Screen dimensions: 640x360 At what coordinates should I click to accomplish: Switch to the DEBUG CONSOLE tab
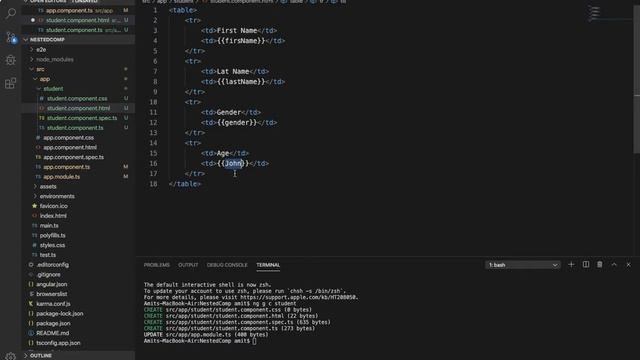(227, 265)
